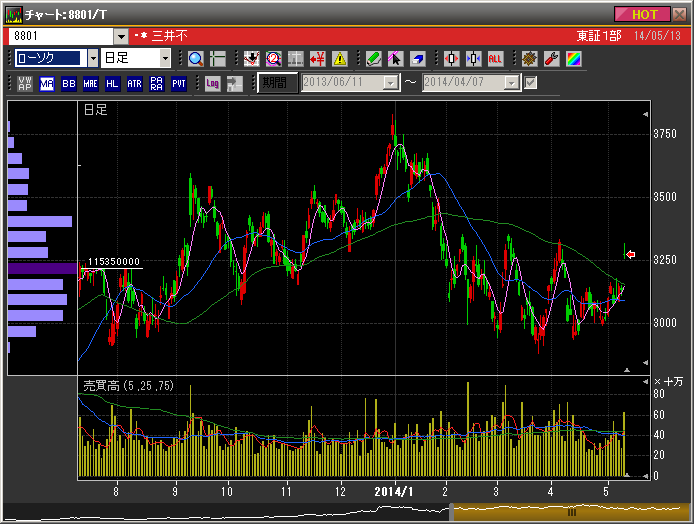This screenshot has height=524, width=694.
Task: Open the red wrench settings tool
Action: pyautogui.click(x=551, y=58)
